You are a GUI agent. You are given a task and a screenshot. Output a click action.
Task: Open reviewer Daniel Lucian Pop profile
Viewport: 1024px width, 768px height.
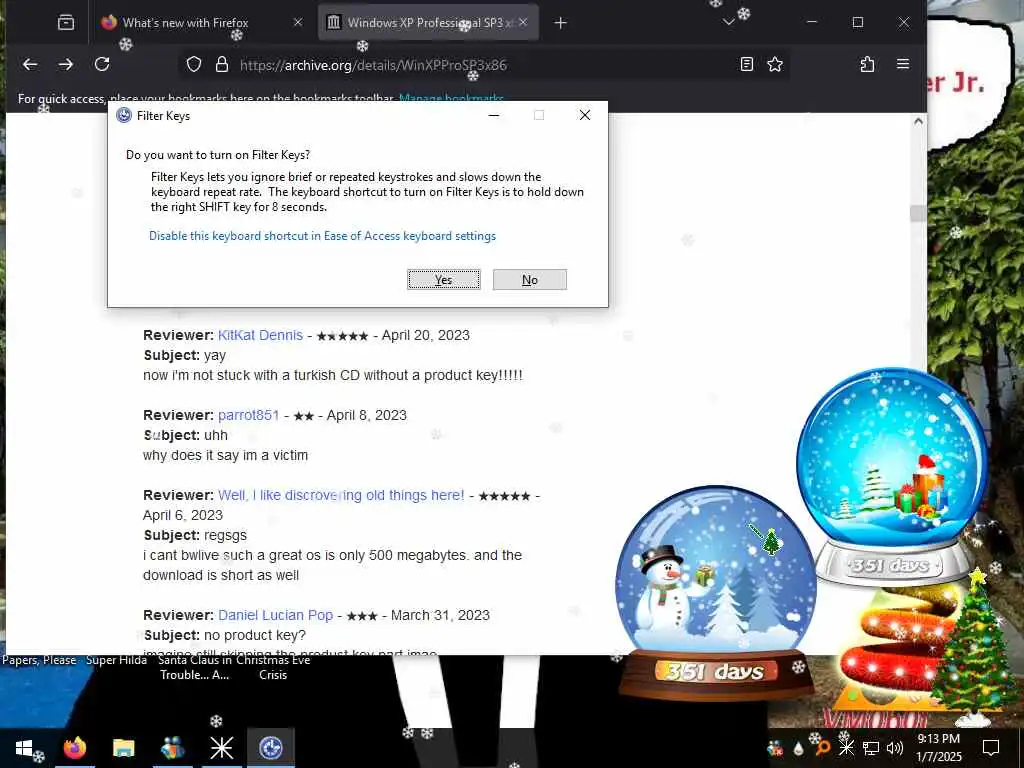point(276,615)
